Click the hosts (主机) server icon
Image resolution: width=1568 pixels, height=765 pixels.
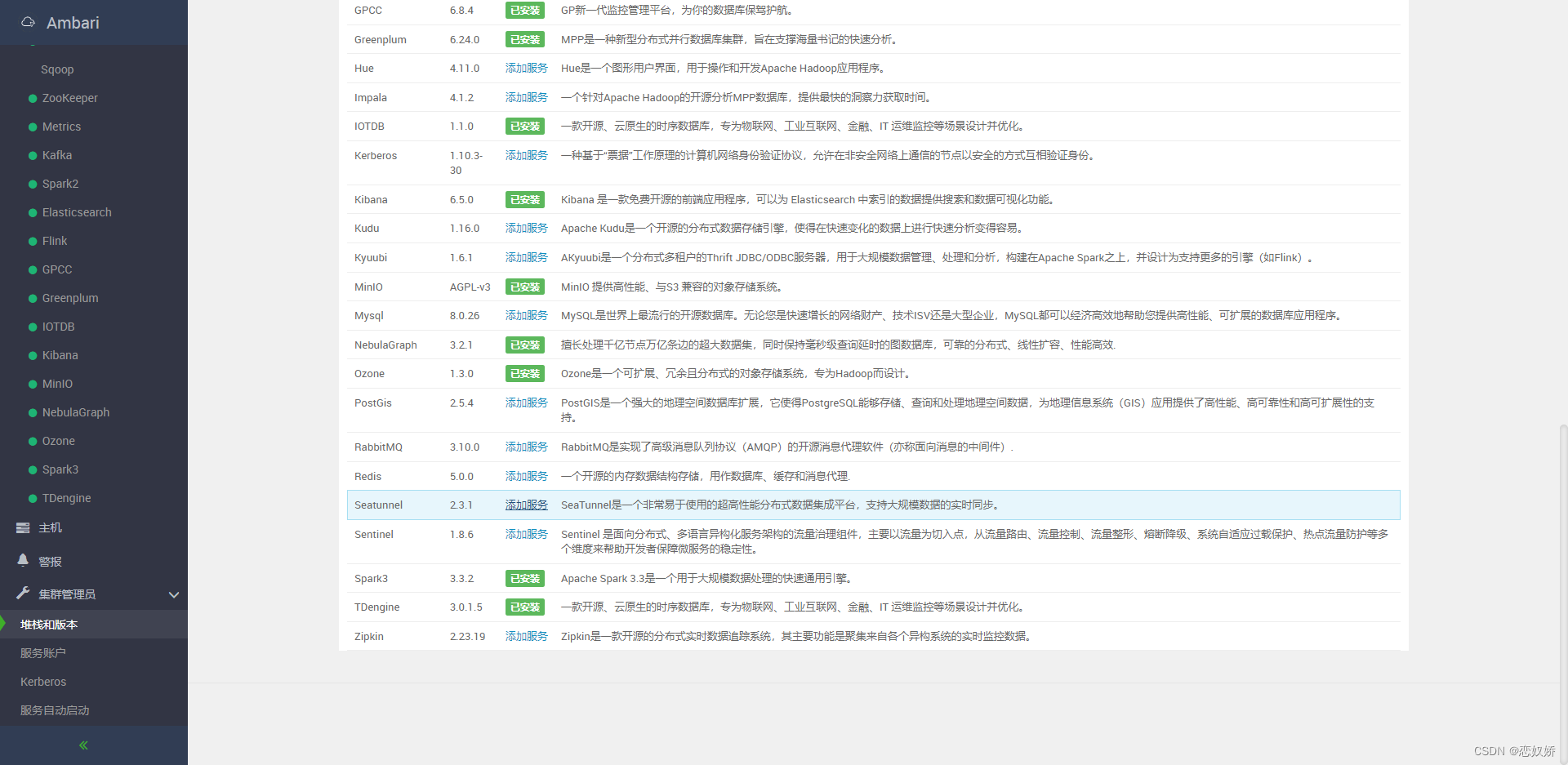(x=23, y=528)
